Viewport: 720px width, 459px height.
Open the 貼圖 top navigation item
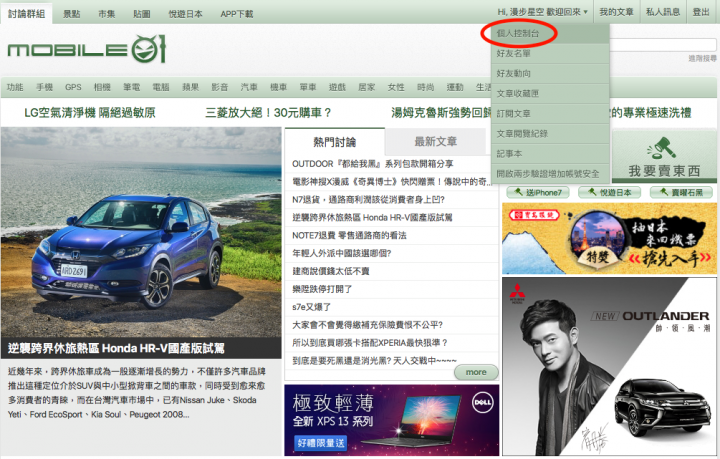[142, 14]
